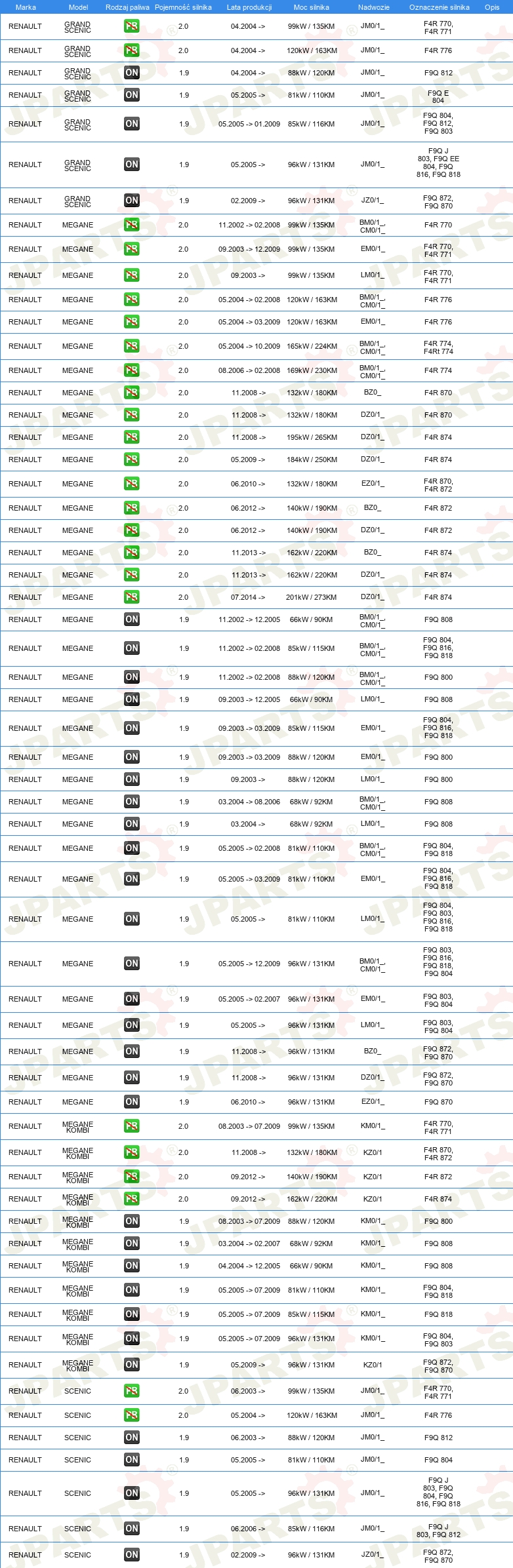Screen dimensions: 513x1568
Task: Click the ON icon for Megane Kombi 85kW / 115KM
Action: pos(132,1314)
